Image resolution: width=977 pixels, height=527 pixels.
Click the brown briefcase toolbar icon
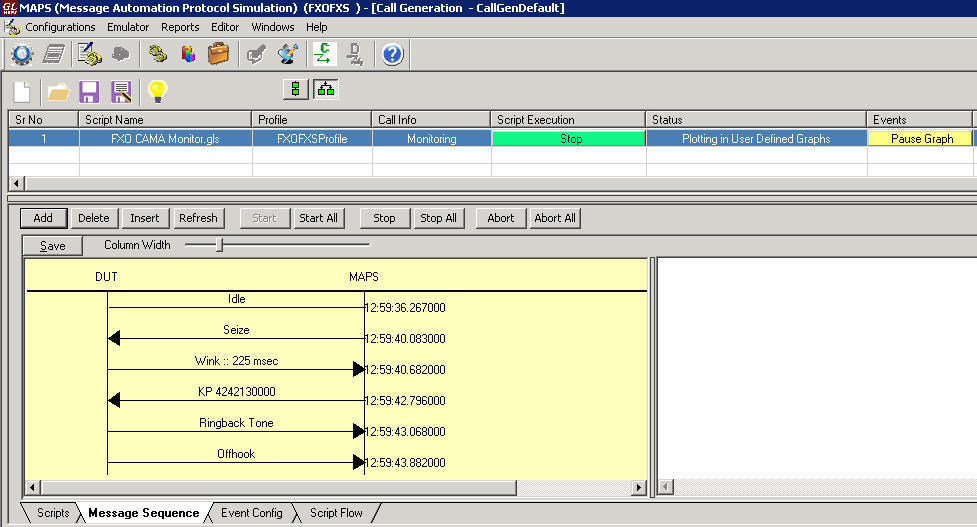click(x=218, y=54)
